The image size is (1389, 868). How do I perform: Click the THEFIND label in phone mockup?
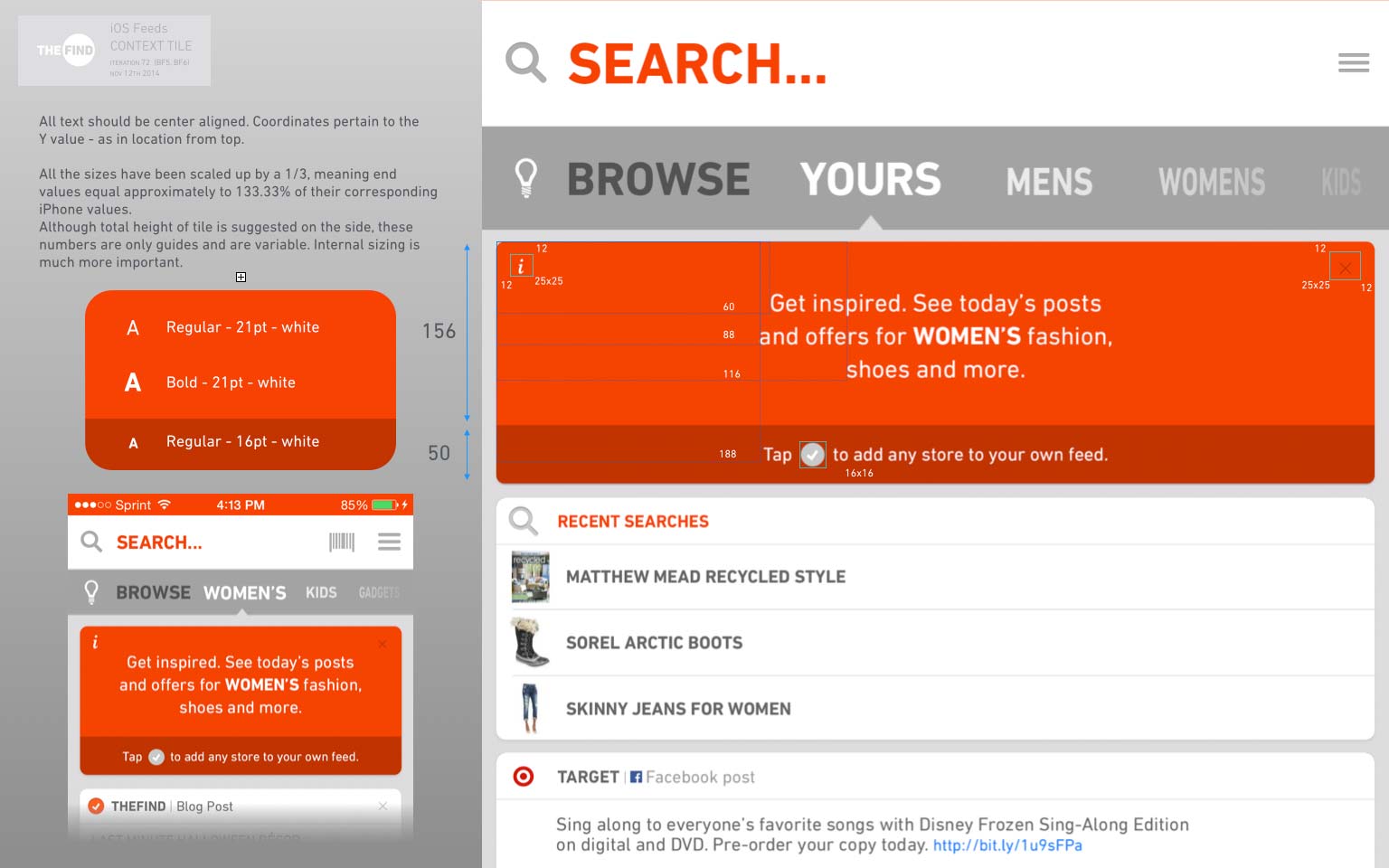tap(138, 807)
